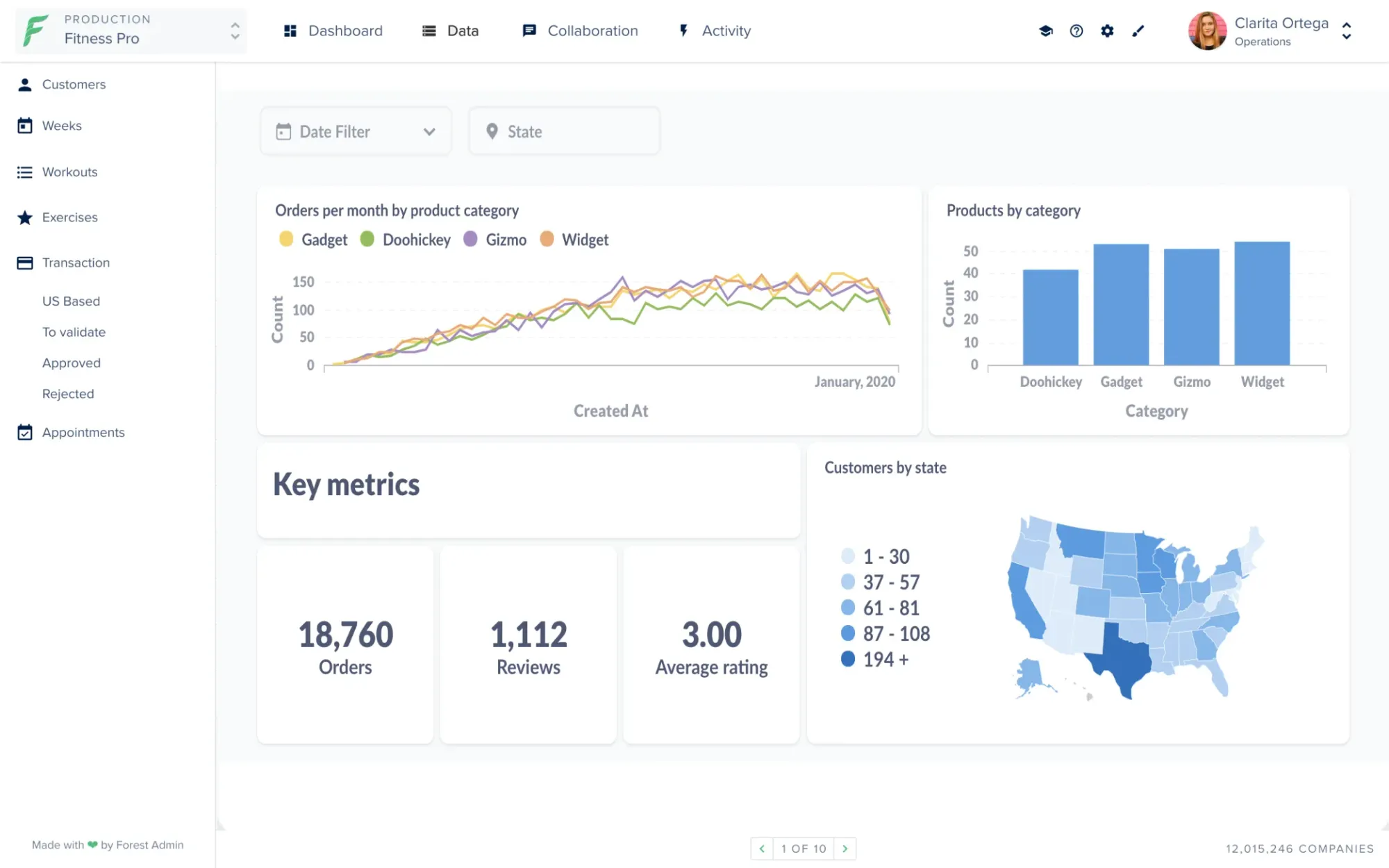Open the Date Filter dropdown

coord(356,131)
